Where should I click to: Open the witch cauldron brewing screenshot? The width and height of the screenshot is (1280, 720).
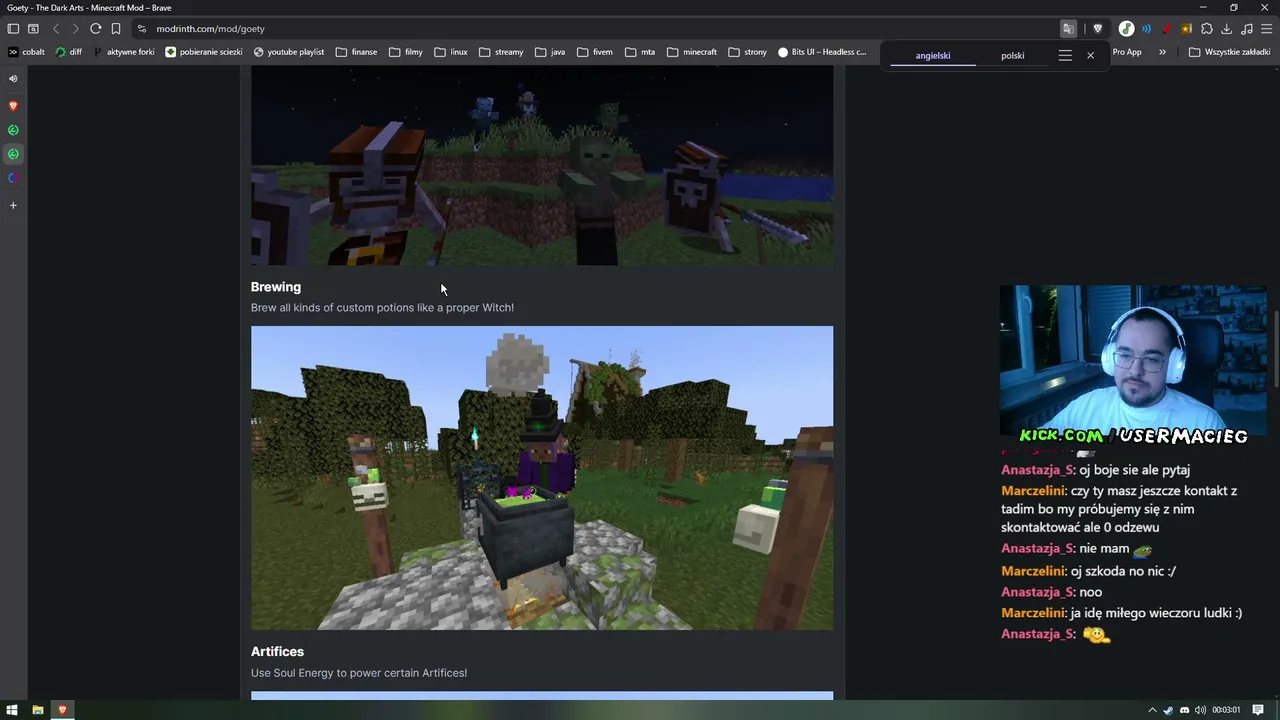(x=542, y=478)
